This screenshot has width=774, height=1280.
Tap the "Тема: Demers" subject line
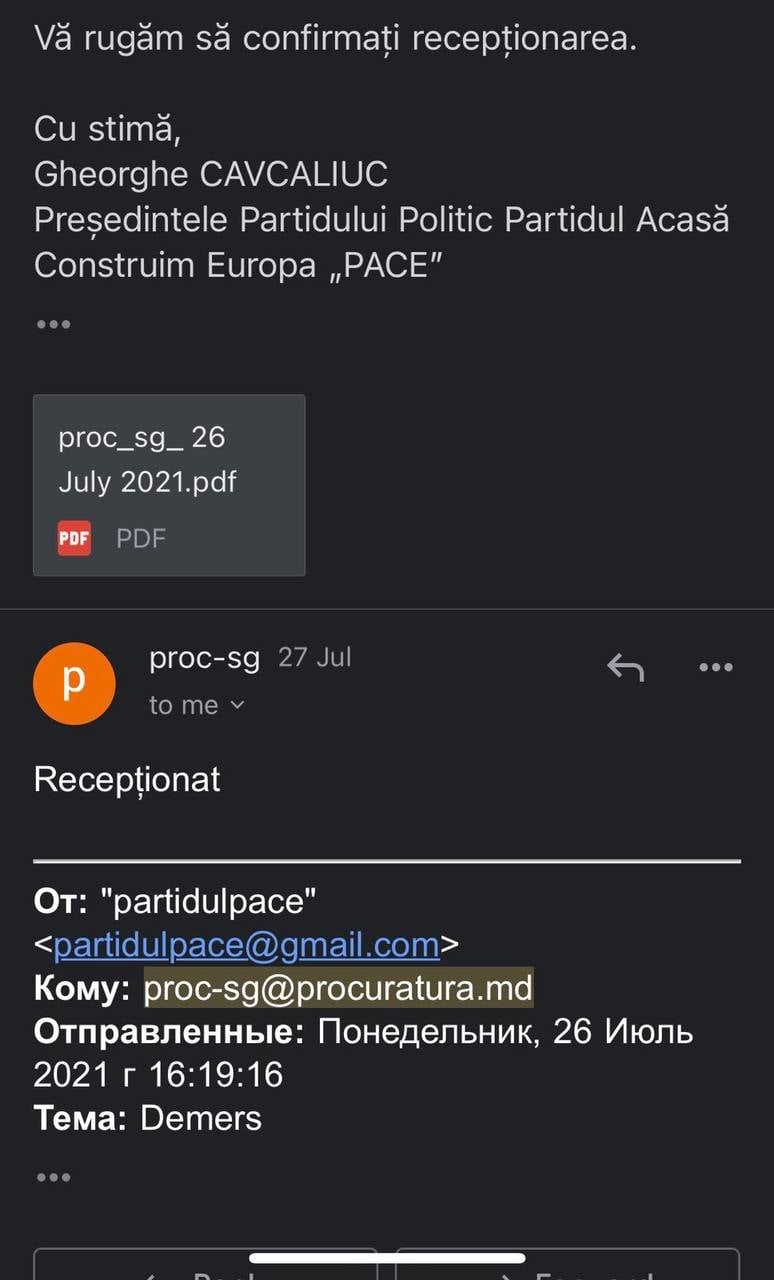(x=148, y=1117)
